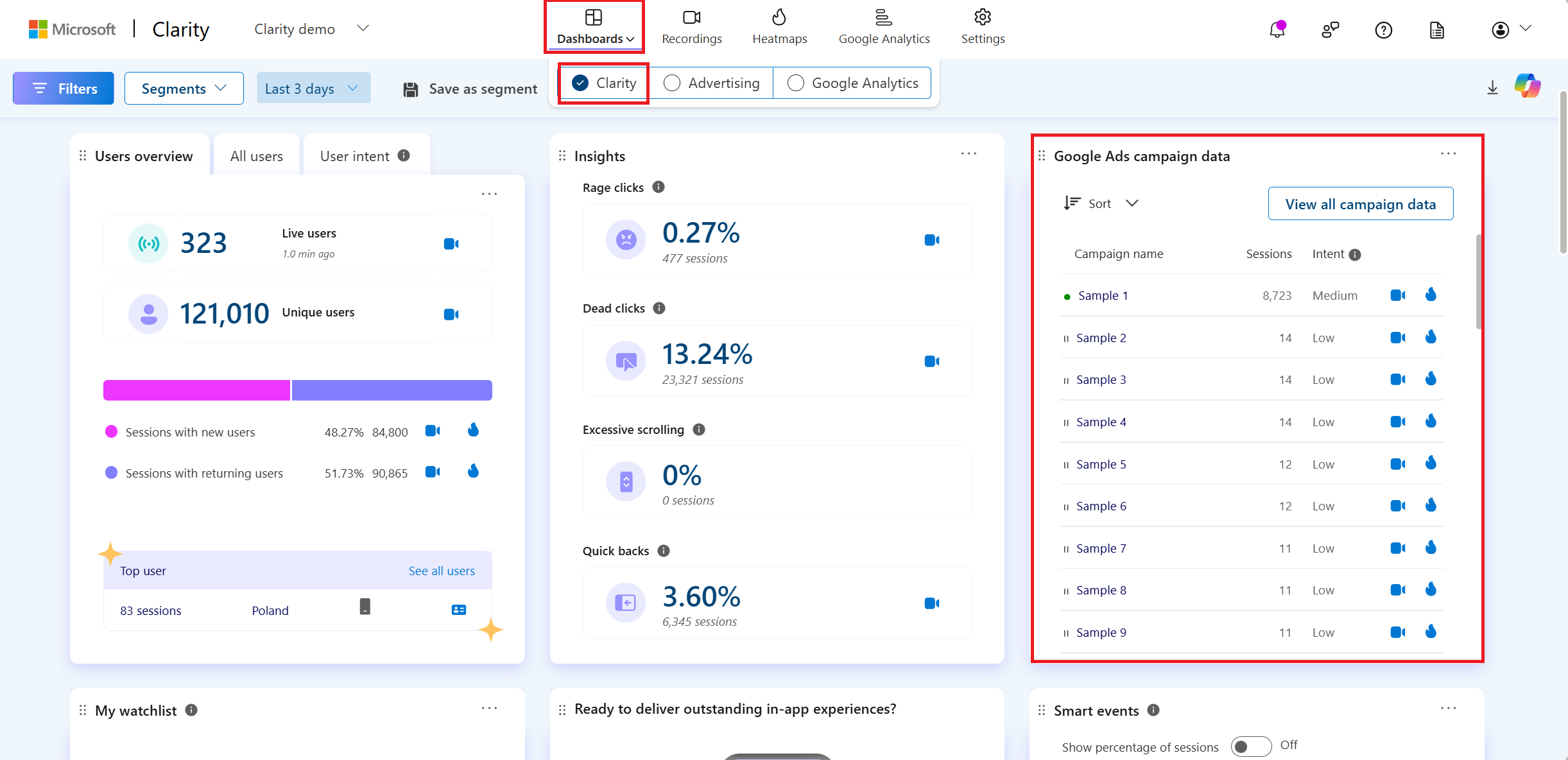Select the Clarity dashboard radio option

click(x=580, y=83)
